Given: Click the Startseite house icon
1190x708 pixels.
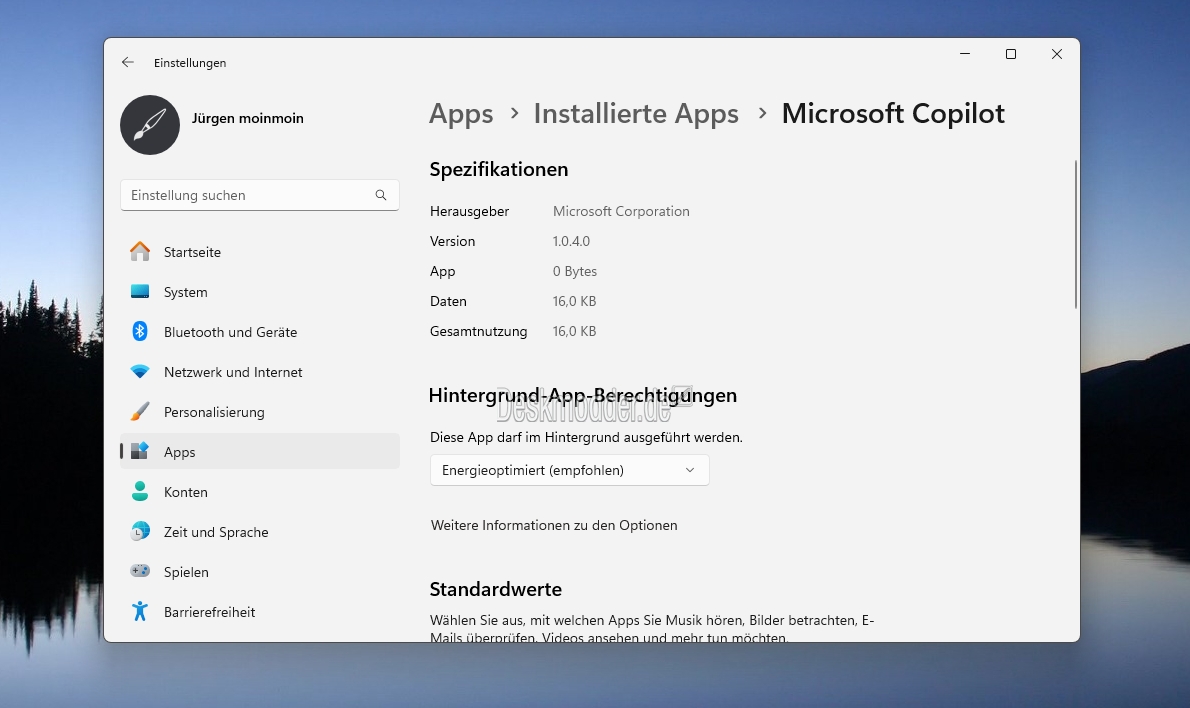Looking at the screenshot, I should (140, 251).
